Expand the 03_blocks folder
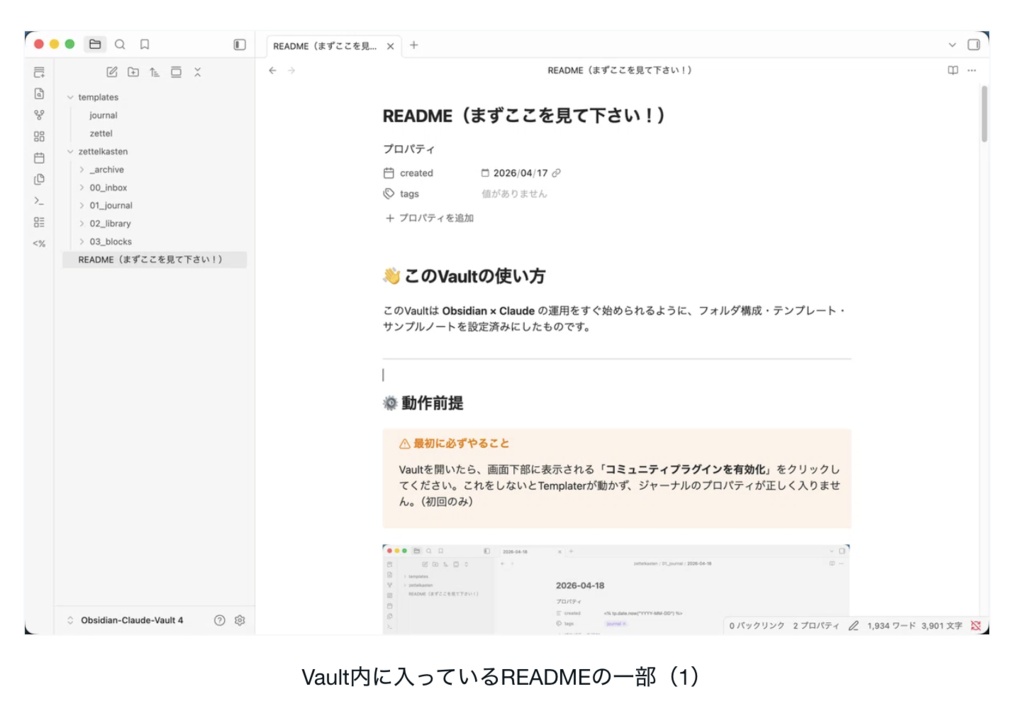The width and height of the screenshot is (1024, 711). click(x=82, y=242)
